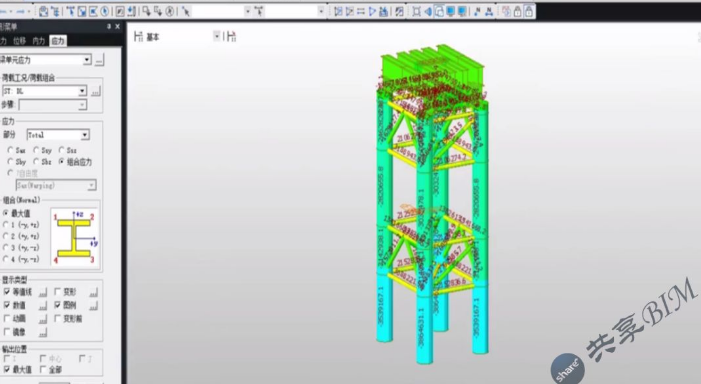The height and width of the screenshot is (384, 701).
Task: Click the diagonal-striped square icon
Action: 399,11
